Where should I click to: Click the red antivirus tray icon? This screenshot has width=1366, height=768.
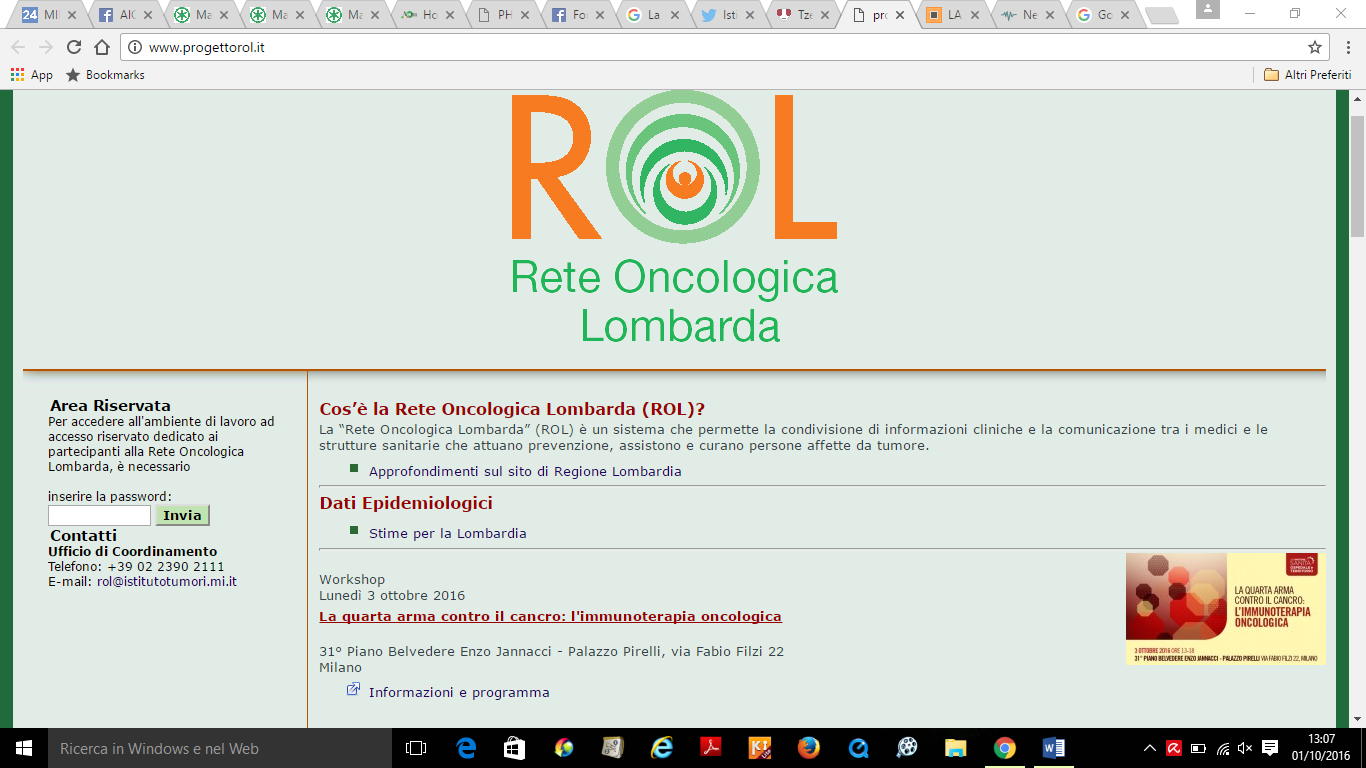click(1174, 748)
